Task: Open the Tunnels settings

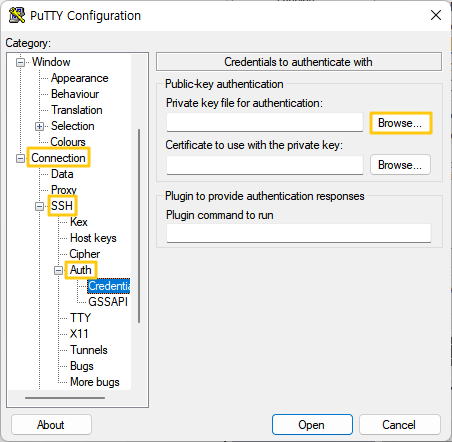Action: click(89, 350)
